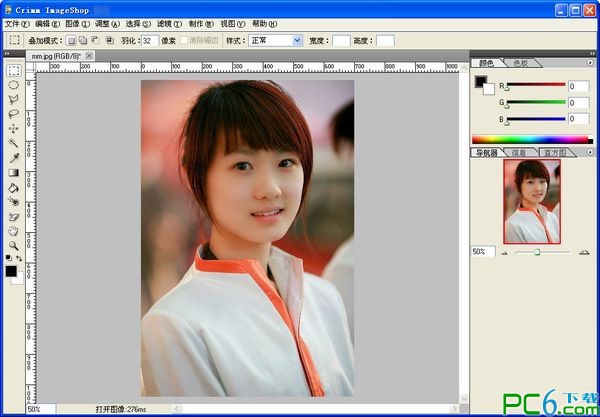Open the 图像 (Image) menu
The height and width of the screenshot is (417, 600).
(x=78, y=24)
